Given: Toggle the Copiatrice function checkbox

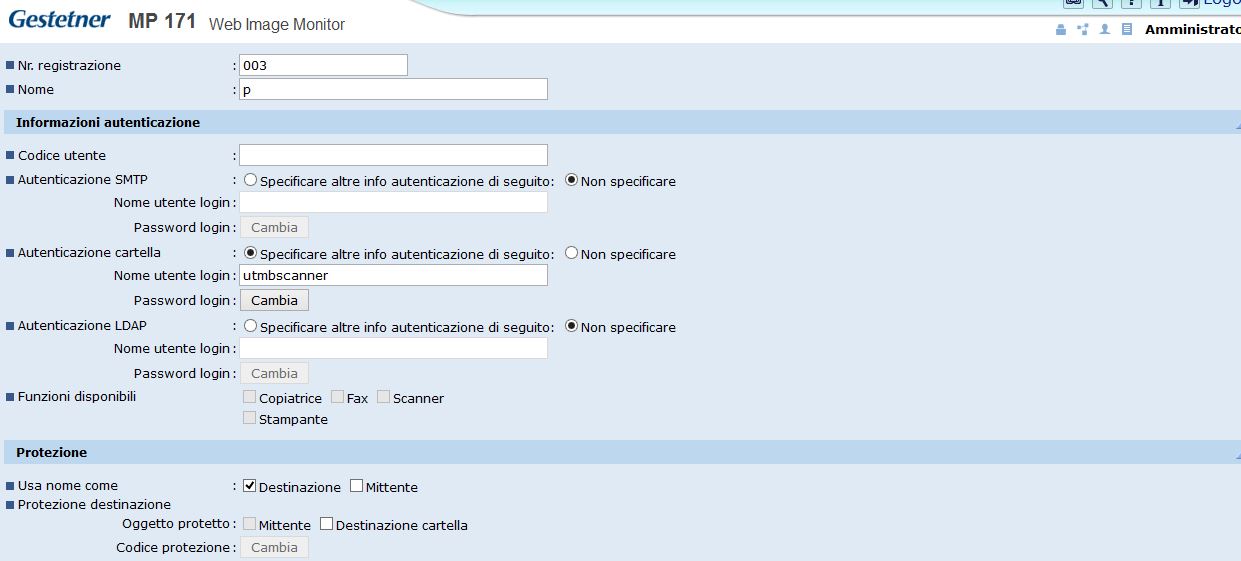Looking at the screenshot, I should (250, 397).
